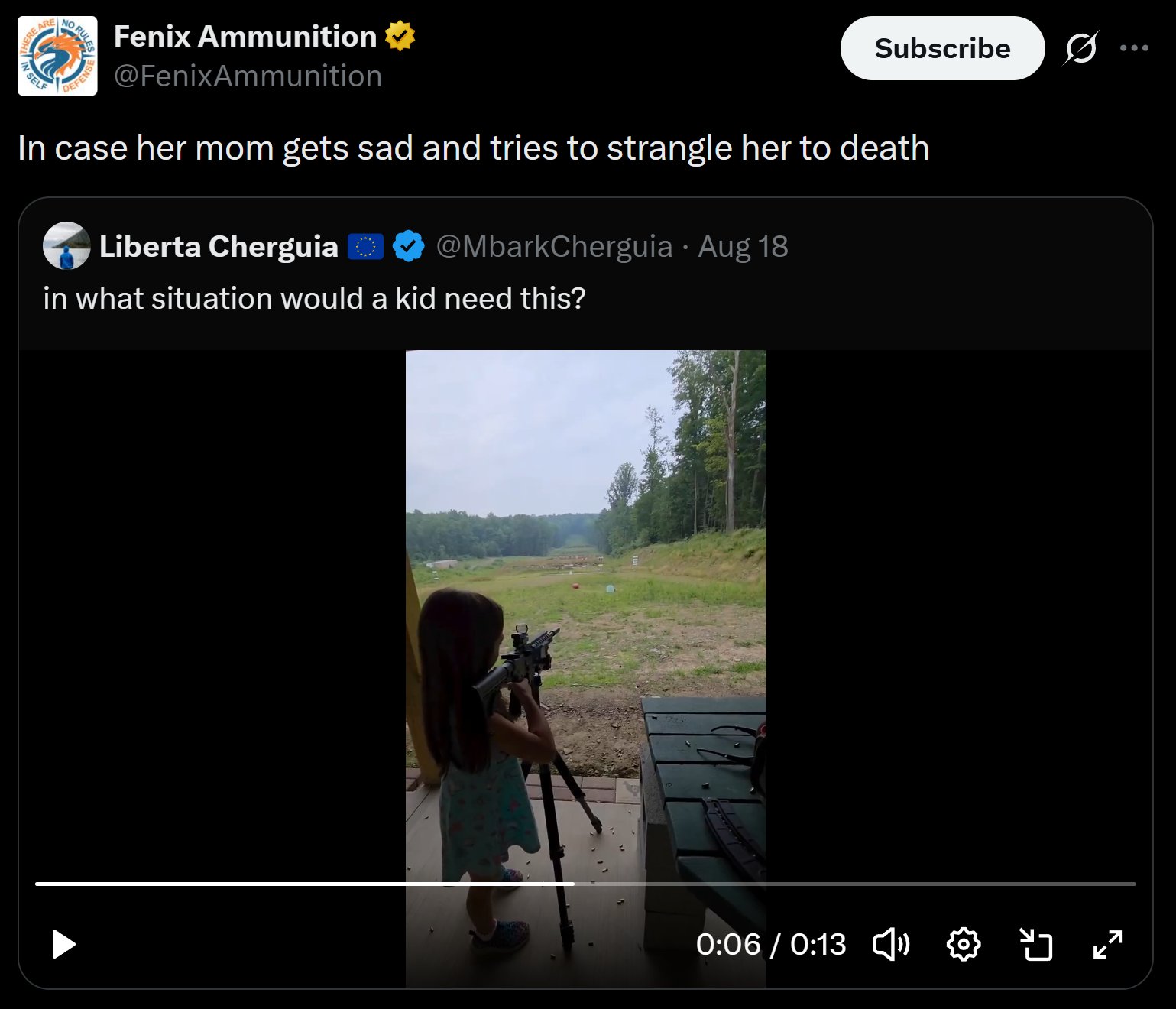Open the Aug 18 timestamp link
This screenshot has width=1176, height=1009.
[x=743, y=246]
